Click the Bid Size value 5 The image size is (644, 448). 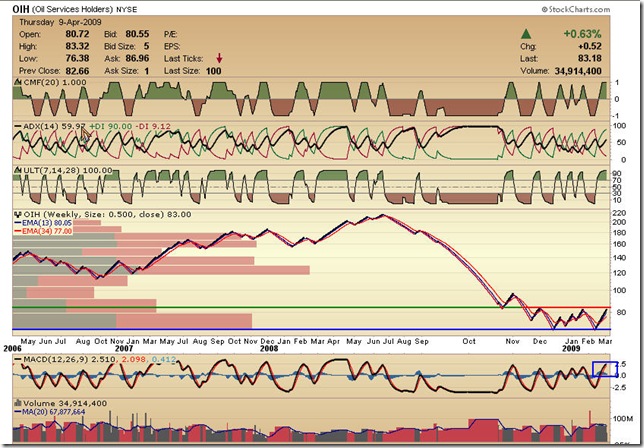[x=146, y=46]
